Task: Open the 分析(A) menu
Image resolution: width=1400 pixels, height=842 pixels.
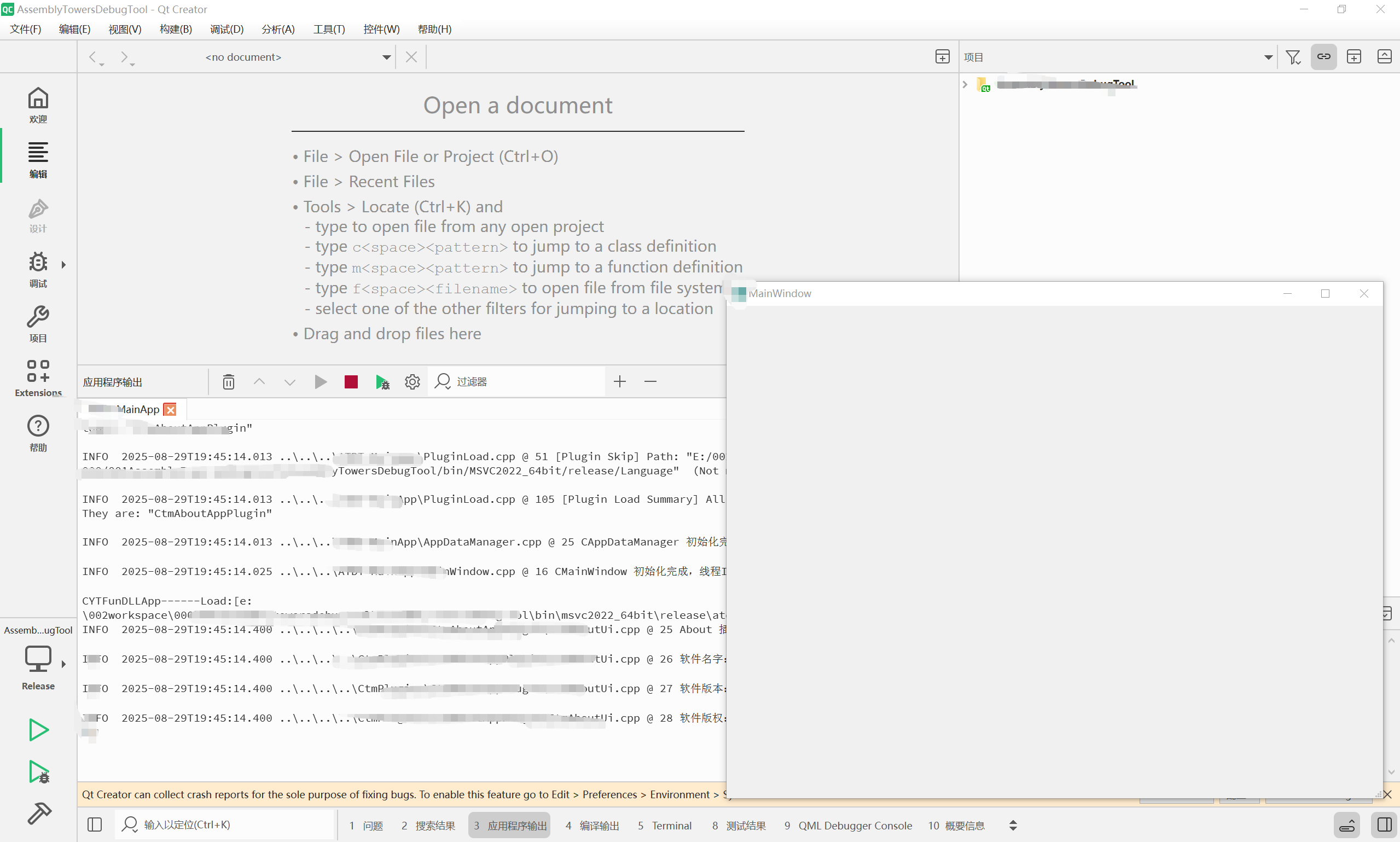Action: coord(278,29)
